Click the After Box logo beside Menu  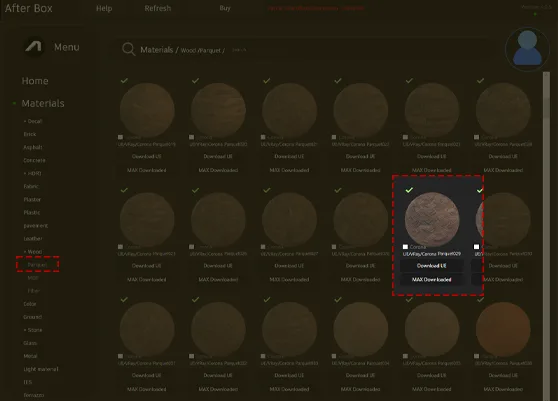33,47
